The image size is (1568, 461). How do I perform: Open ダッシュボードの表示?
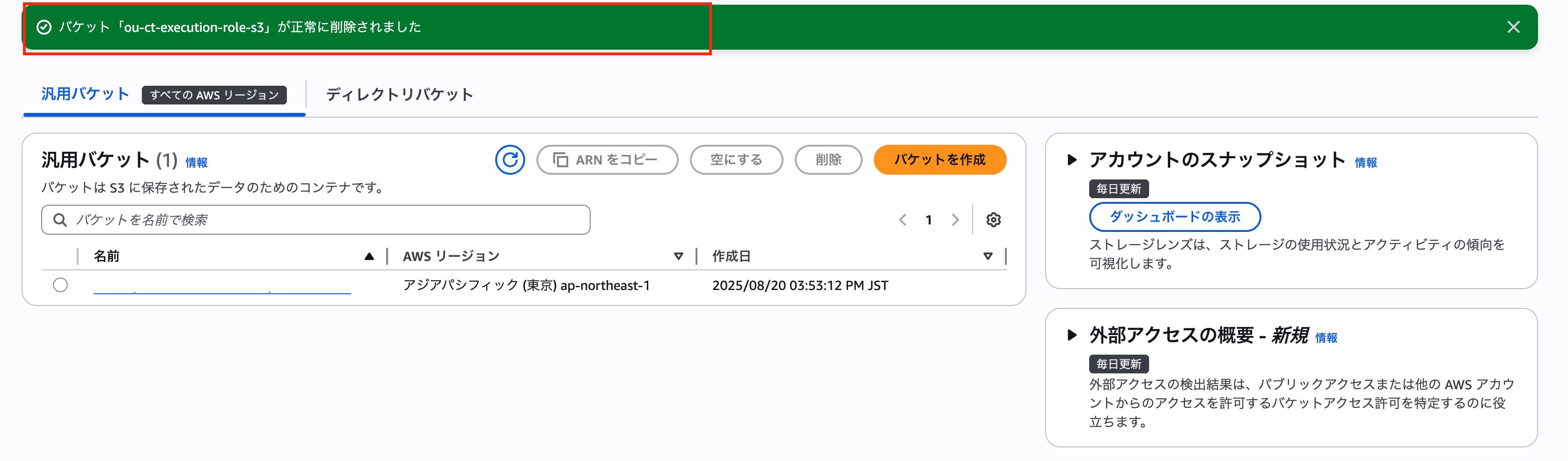tap(1175, 217)
